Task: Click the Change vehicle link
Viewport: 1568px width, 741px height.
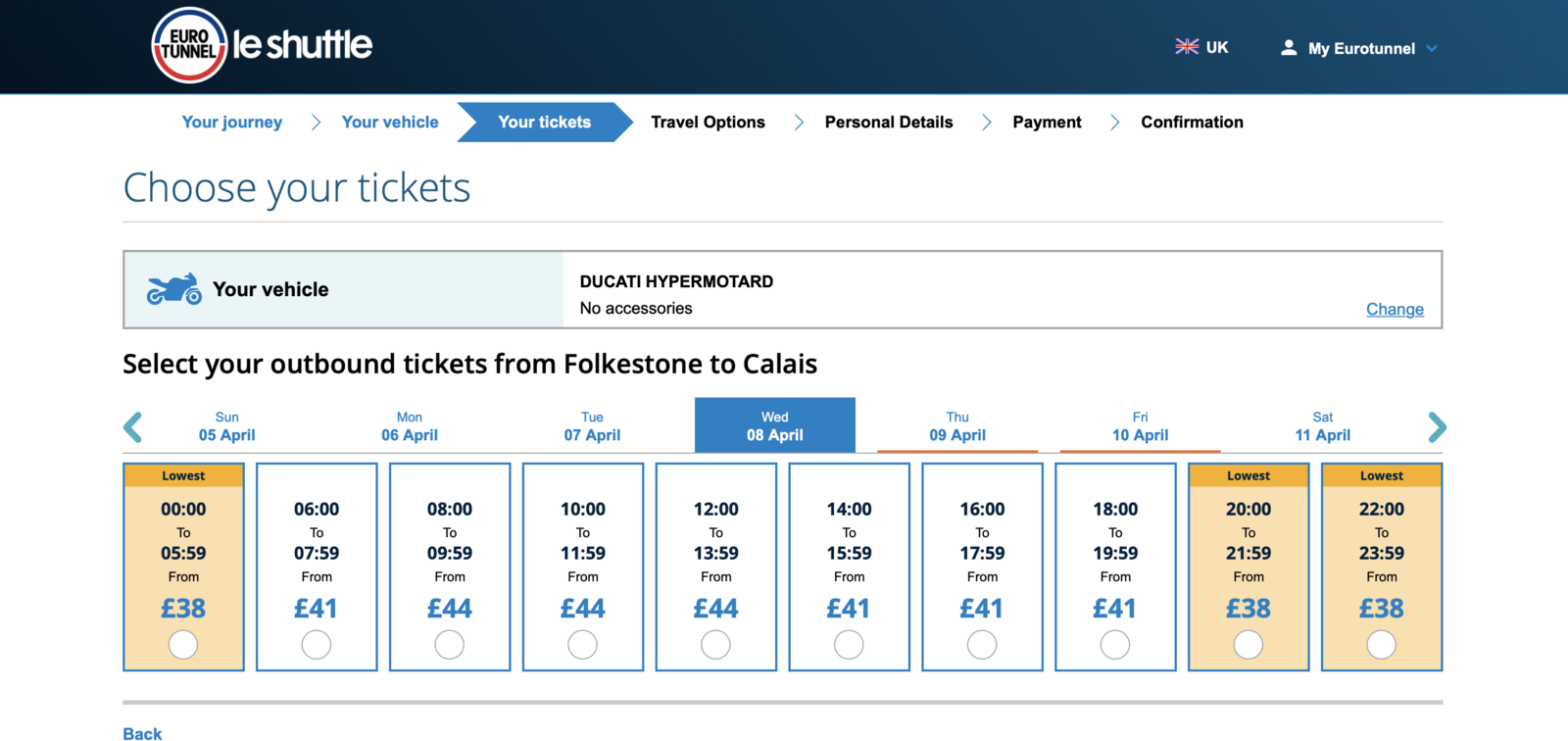Action: point(1395,310)
